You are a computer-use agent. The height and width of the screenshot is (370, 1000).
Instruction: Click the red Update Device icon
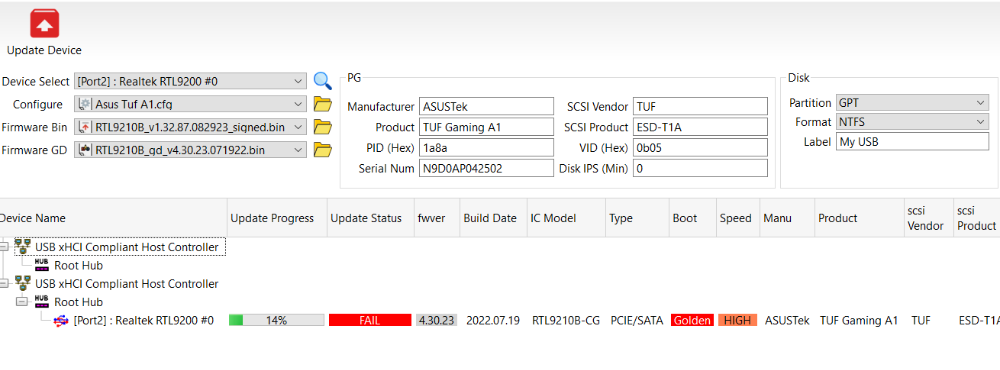(45, 24)
